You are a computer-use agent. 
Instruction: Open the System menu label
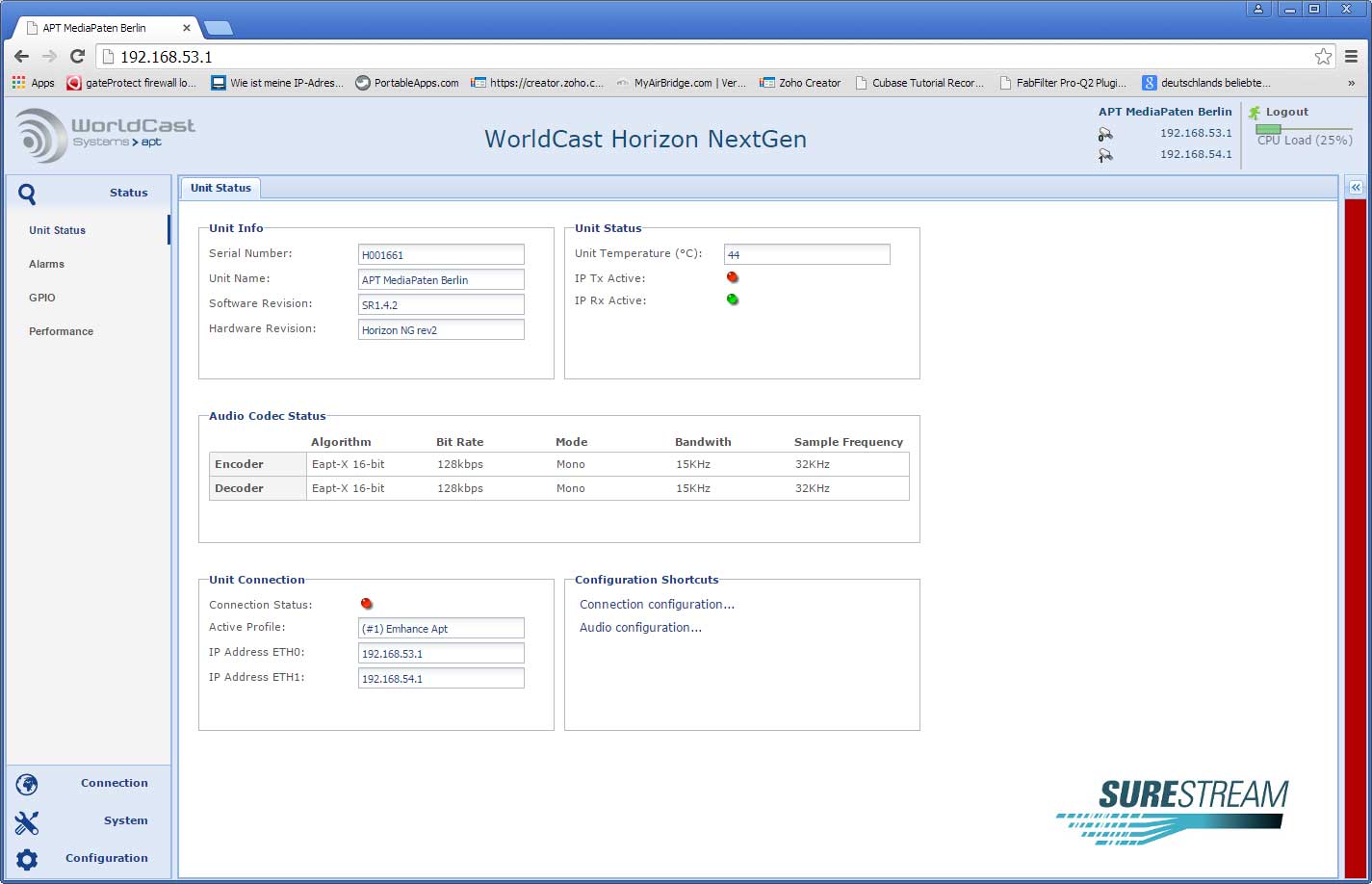(126, 820)
